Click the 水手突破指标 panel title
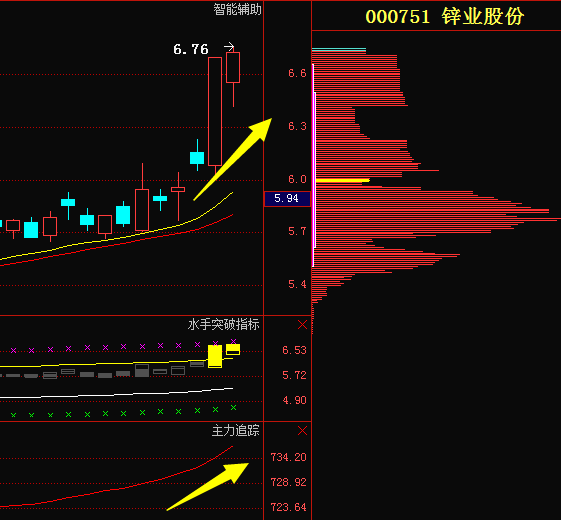 tap(224, 325)
